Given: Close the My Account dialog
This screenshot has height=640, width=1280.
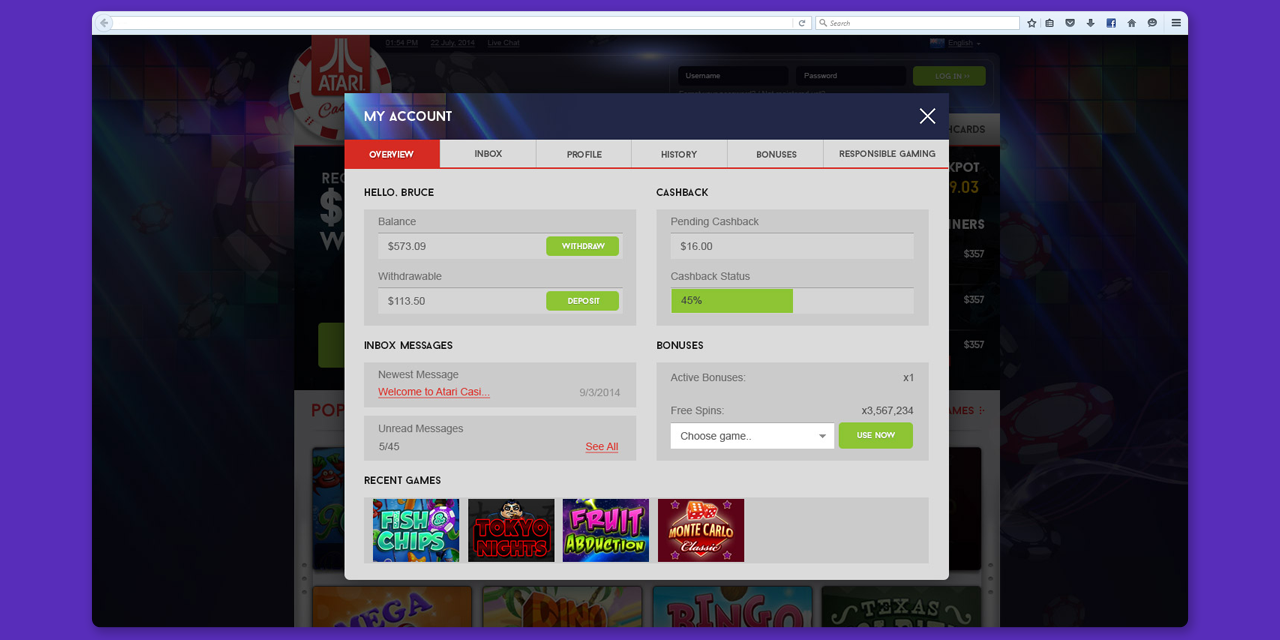Looking at the screenshot, I should click(x=927, y=116).
